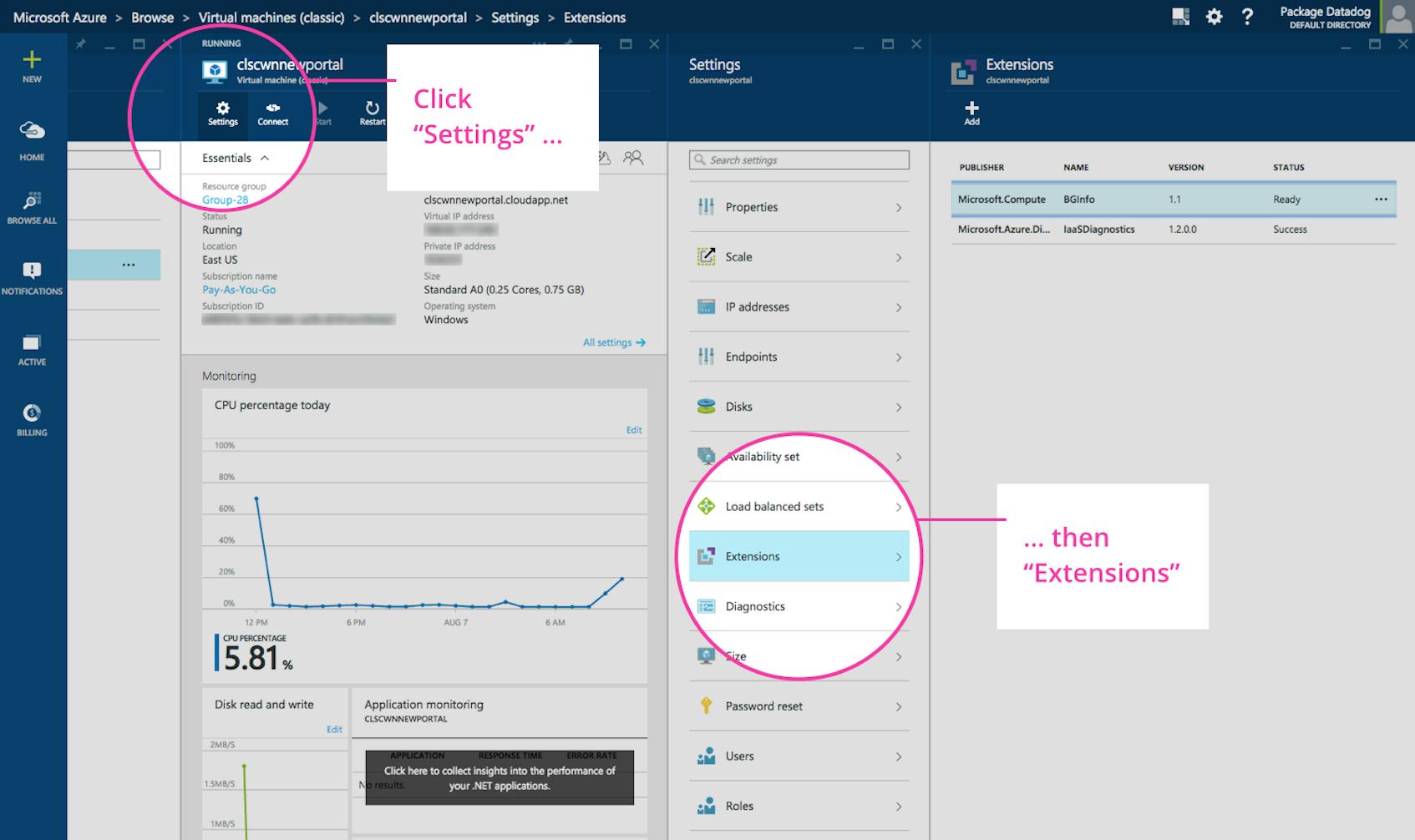Screen dimensions: 1415x840
Task: Click the Search settings field
Action: tap(798, 159)
